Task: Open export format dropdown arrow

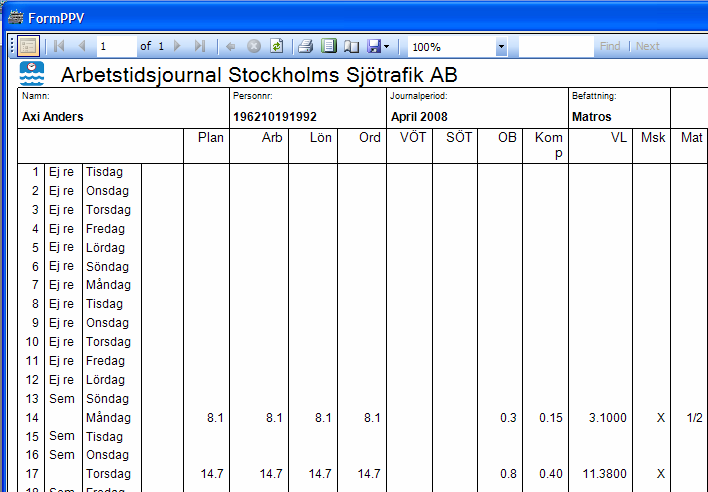Action: (x=387, y=46)
